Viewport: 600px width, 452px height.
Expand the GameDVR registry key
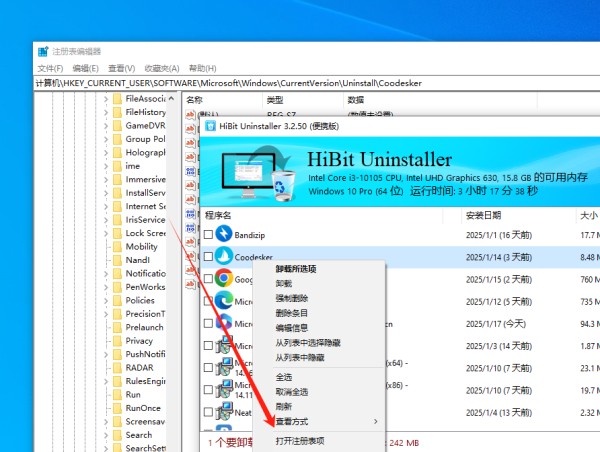click(x=106, y=126)
